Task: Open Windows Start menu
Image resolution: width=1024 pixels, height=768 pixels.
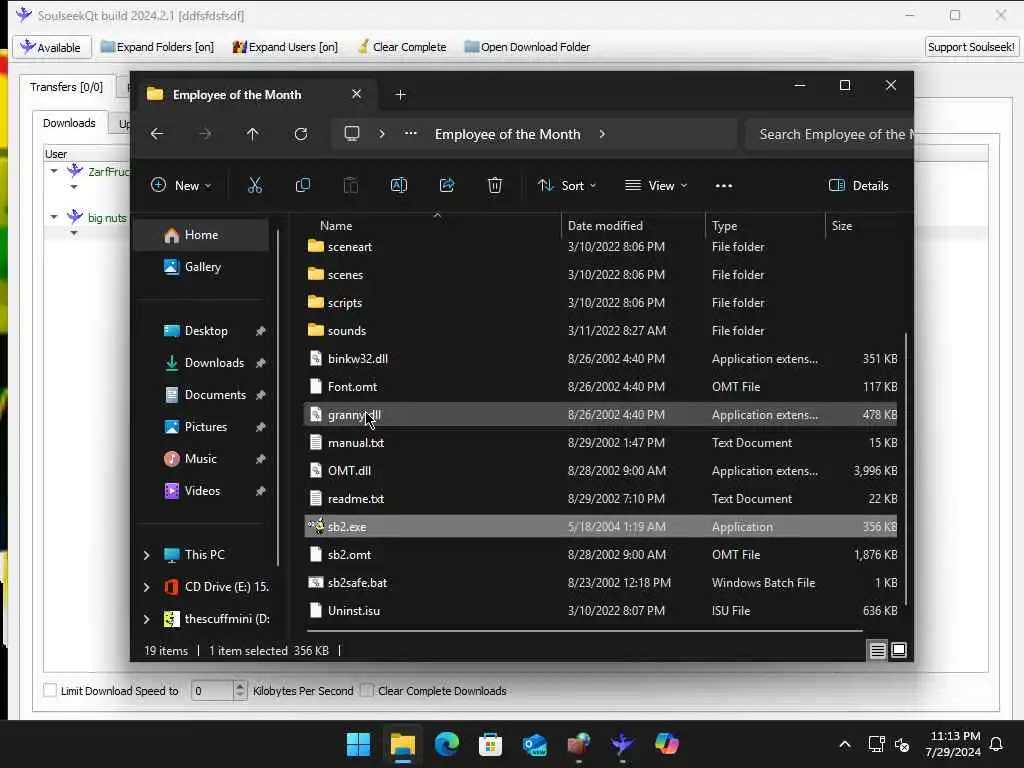Action: [358, 744]
